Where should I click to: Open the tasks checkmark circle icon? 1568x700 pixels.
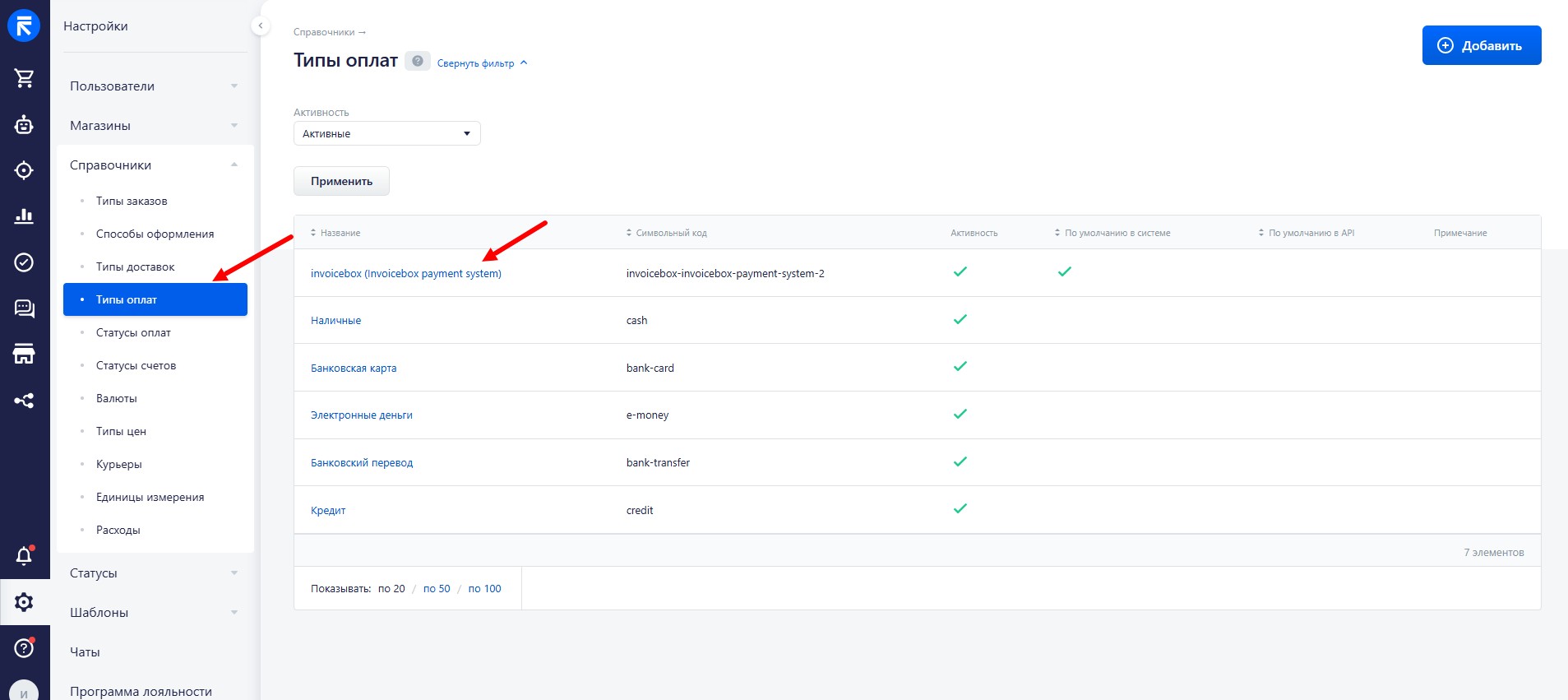click(24, 262)
